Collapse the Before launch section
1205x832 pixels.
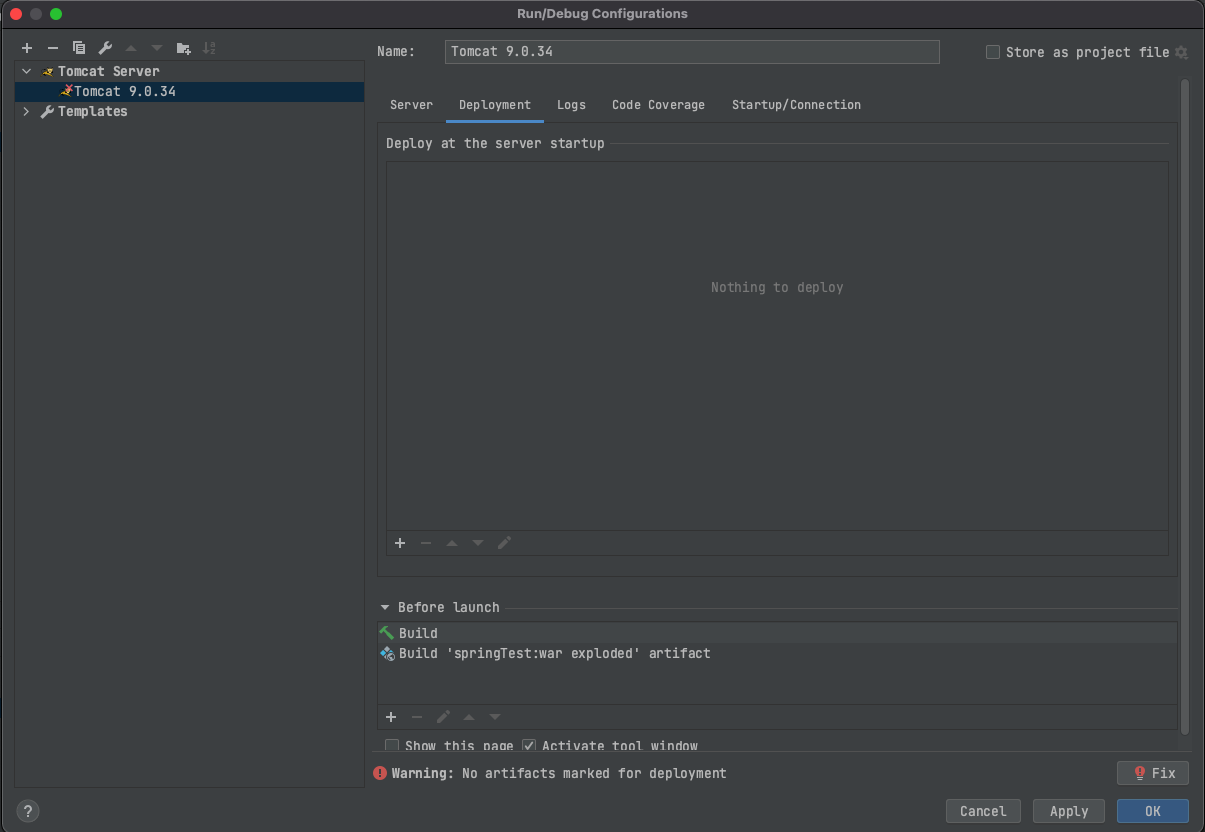point(385,607)
